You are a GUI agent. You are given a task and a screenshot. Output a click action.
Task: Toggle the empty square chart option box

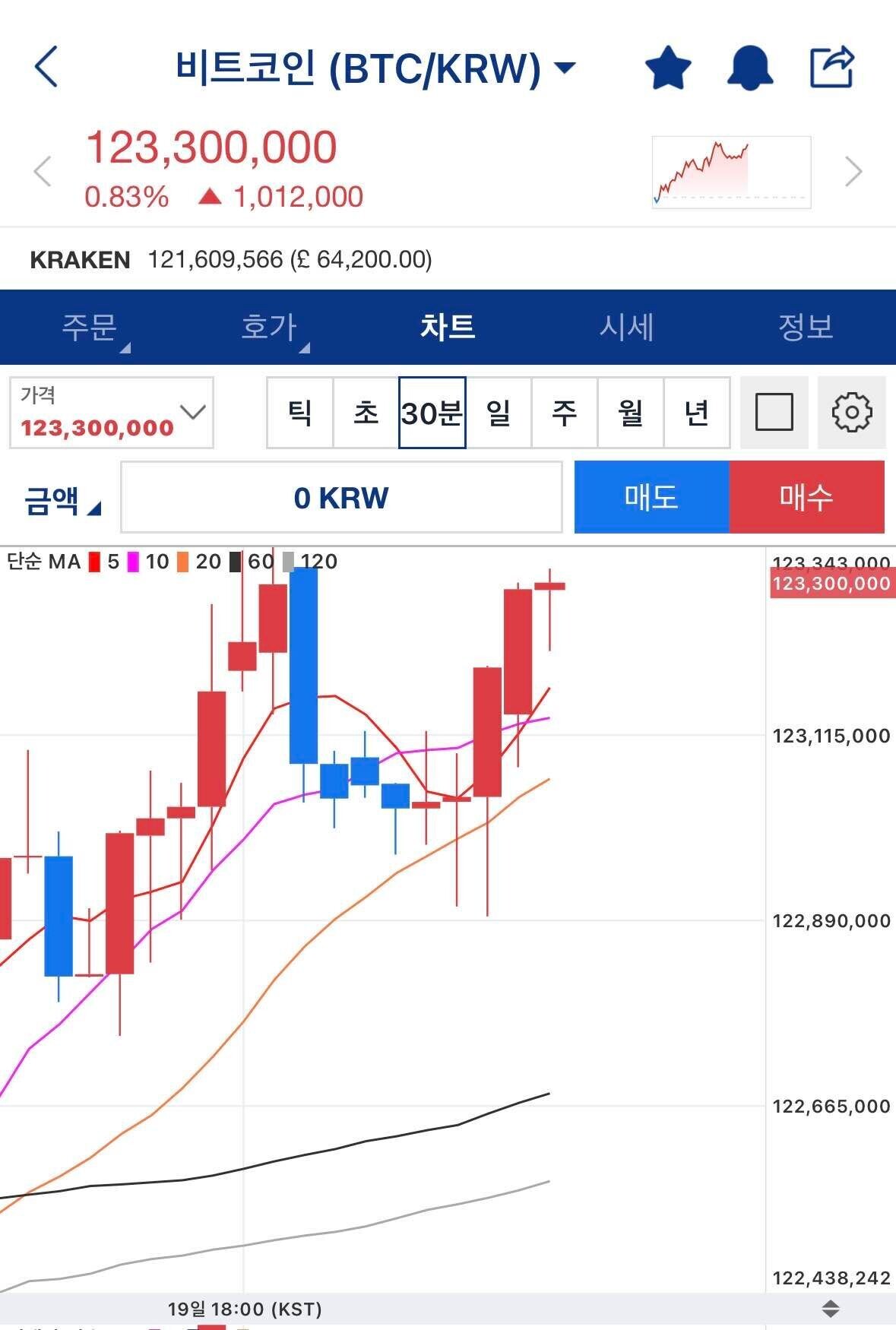(x=774, y=413)
